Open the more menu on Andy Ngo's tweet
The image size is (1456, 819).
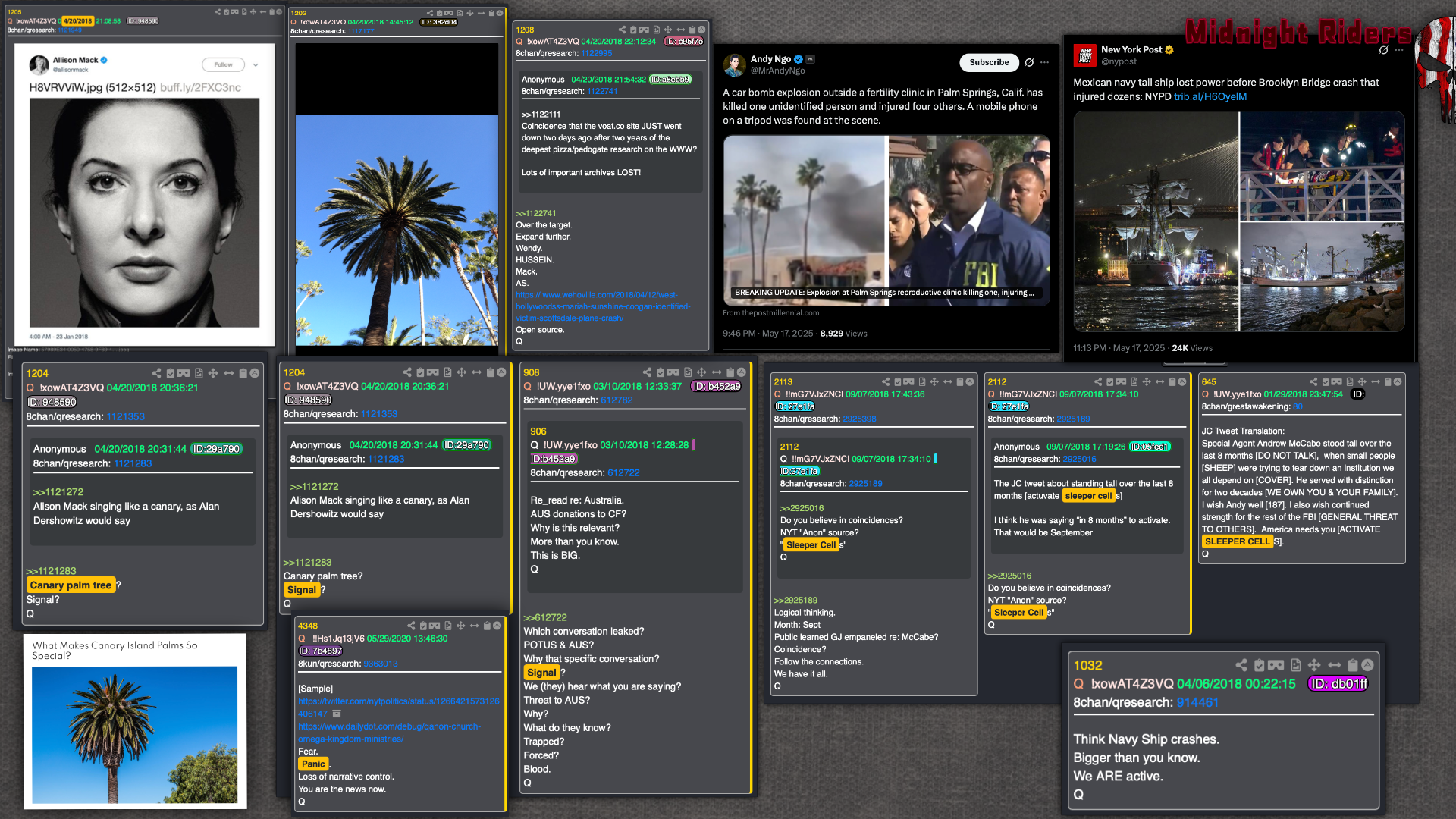coord(1045,62)
